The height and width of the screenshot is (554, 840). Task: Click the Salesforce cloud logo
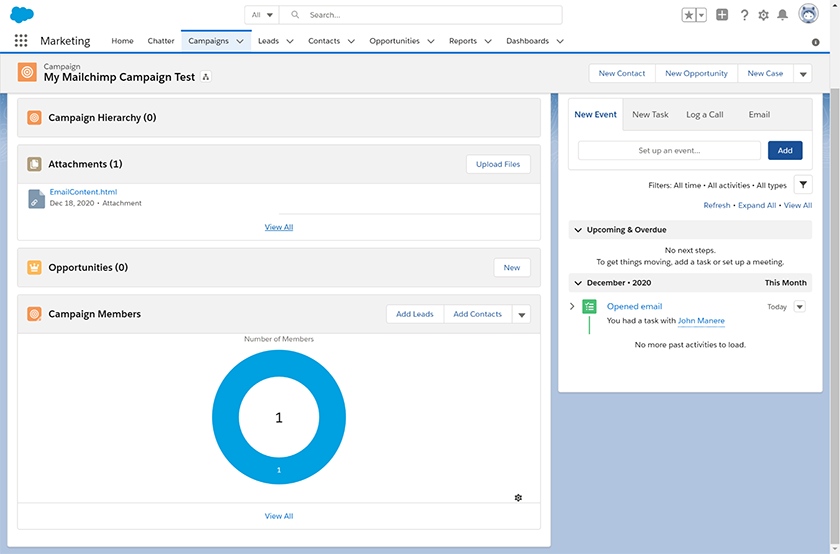(x=22, y=14)
